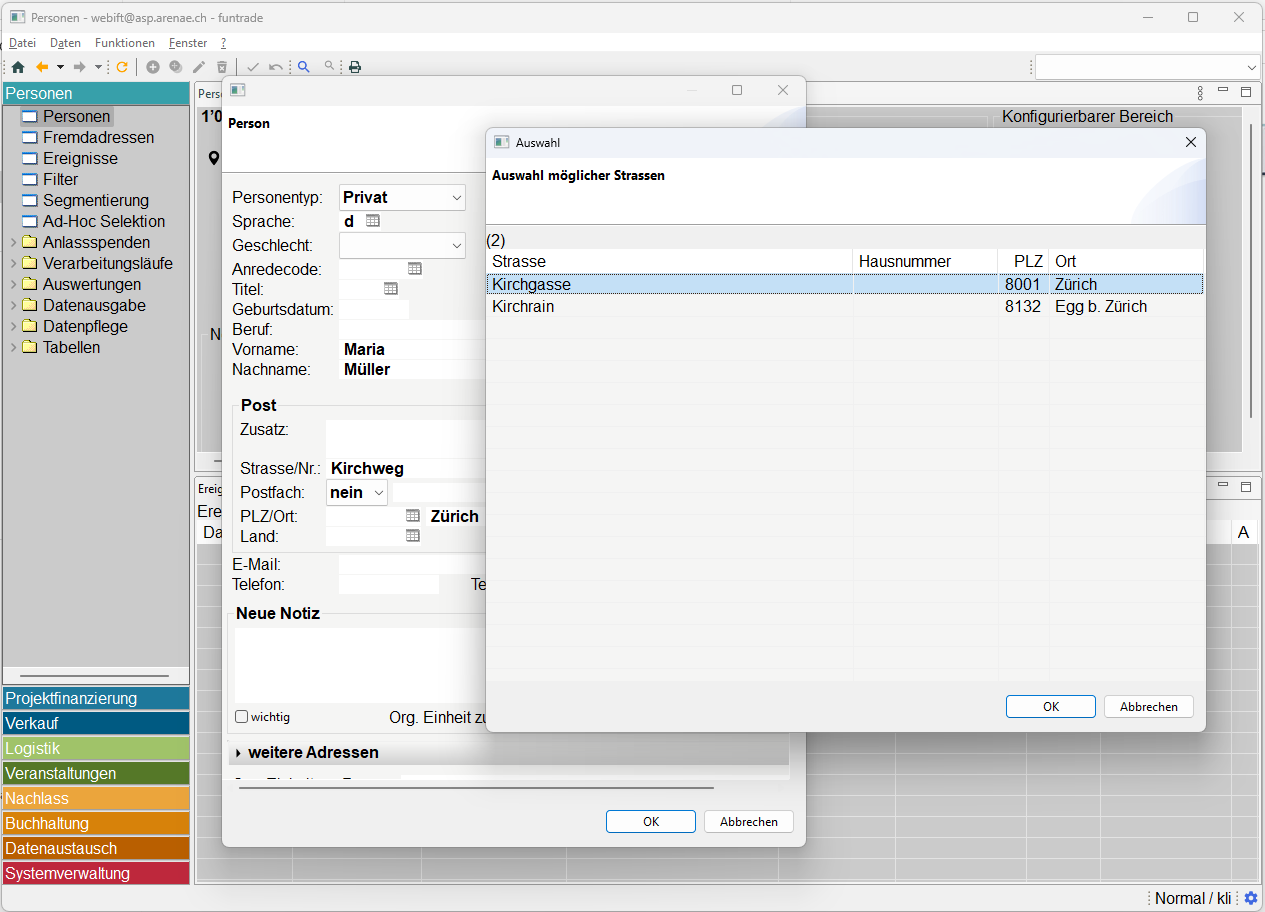The image size is (1265, 912).
Task: Open the PLZ/Ort lookup table icon
Action: coord(412,516)
